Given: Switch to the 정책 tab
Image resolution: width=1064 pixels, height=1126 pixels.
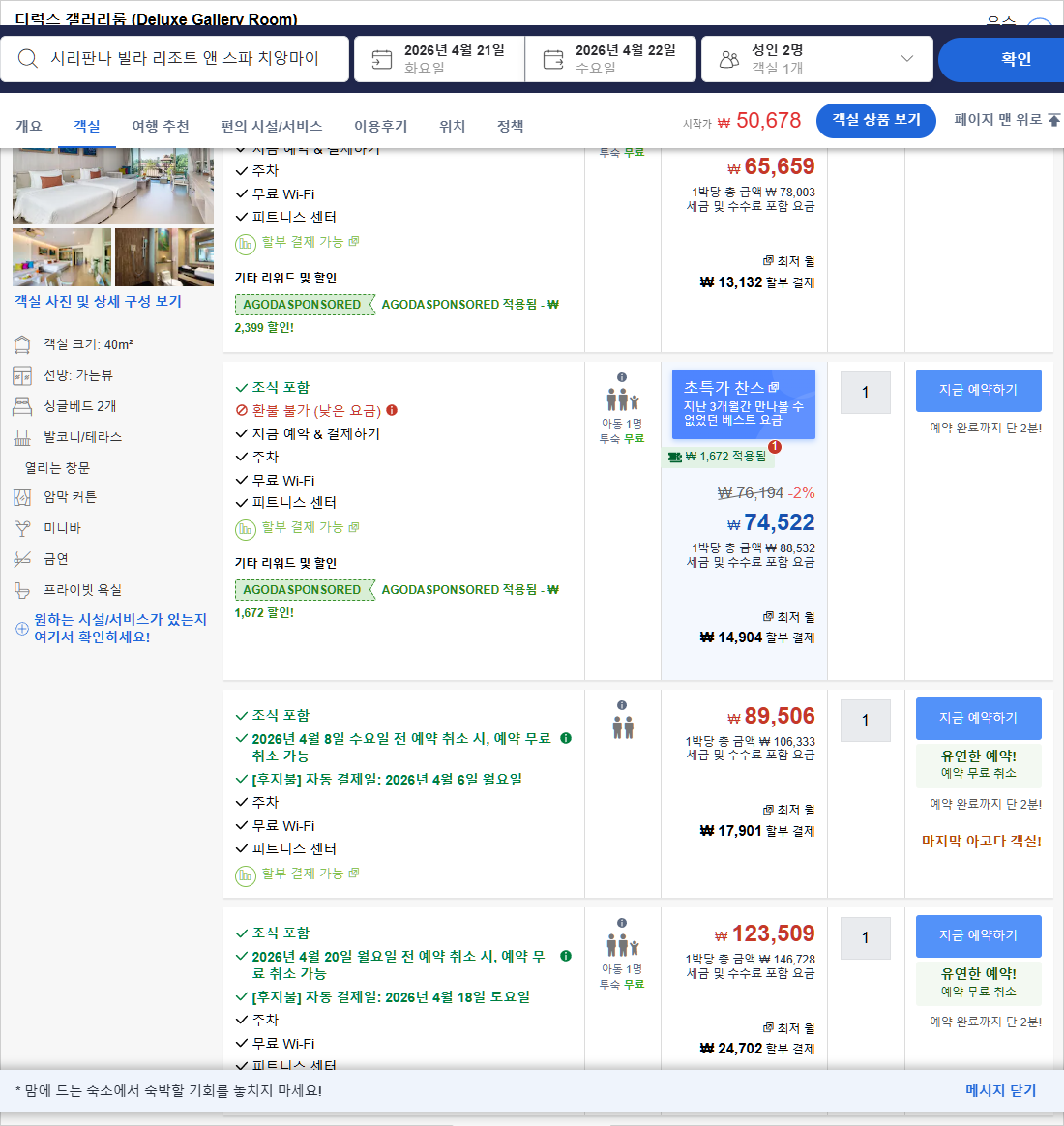Looking at the screenshot, I should 510,125.
